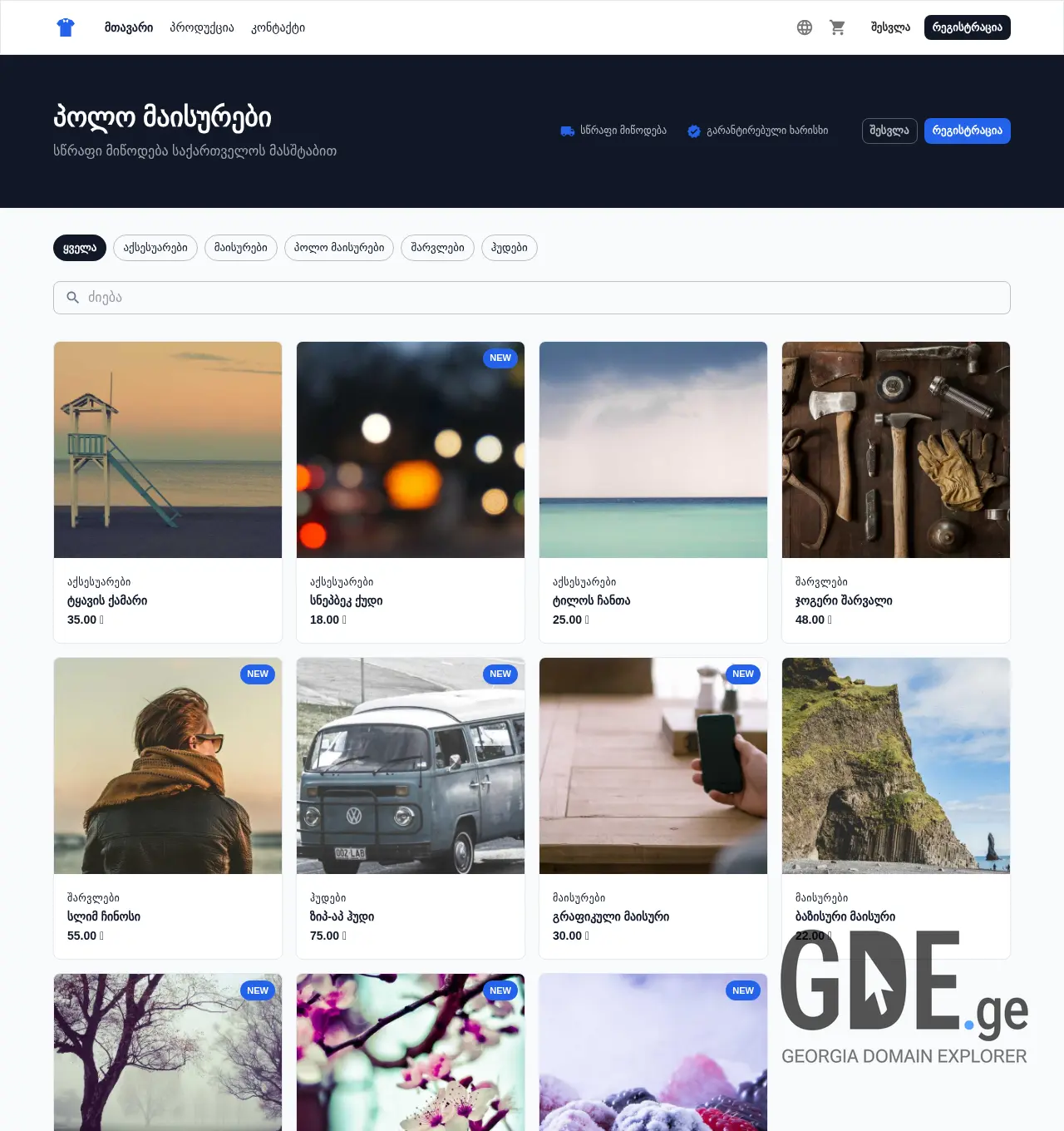The width and height of the screenshot is (1064, 1131).
Task: Open the სნეპბეკ ქუდი product title
Action: point(347,600)
